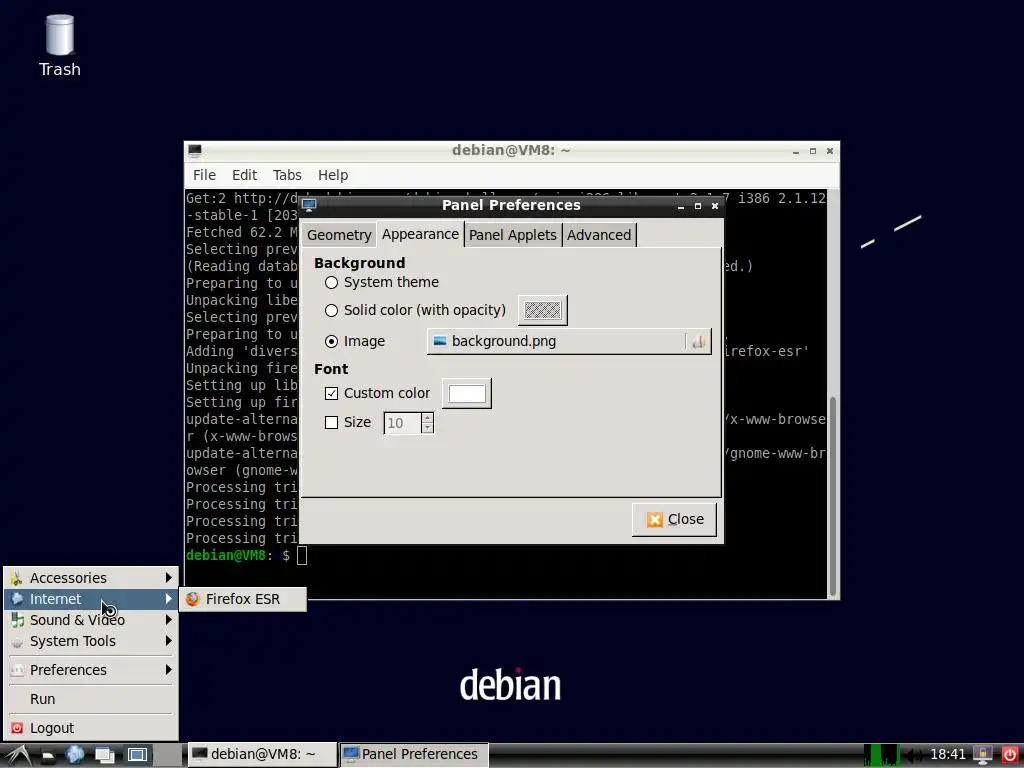
Task: Open the terminal File menu
Action: 204,175
